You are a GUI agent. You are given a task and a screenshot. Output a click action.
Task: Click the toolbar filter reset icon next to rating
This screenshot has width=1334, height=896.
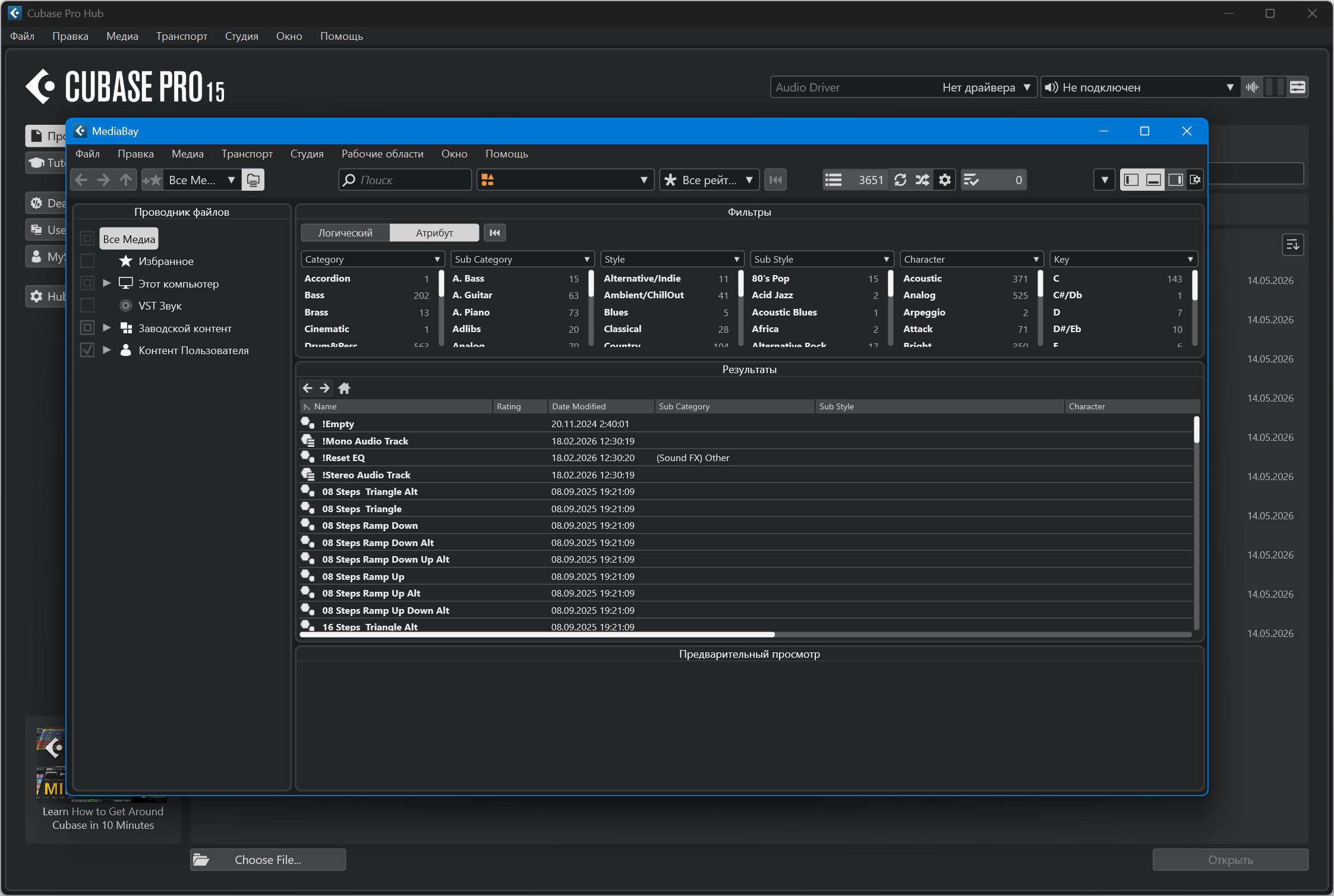(x=775, y=180)
